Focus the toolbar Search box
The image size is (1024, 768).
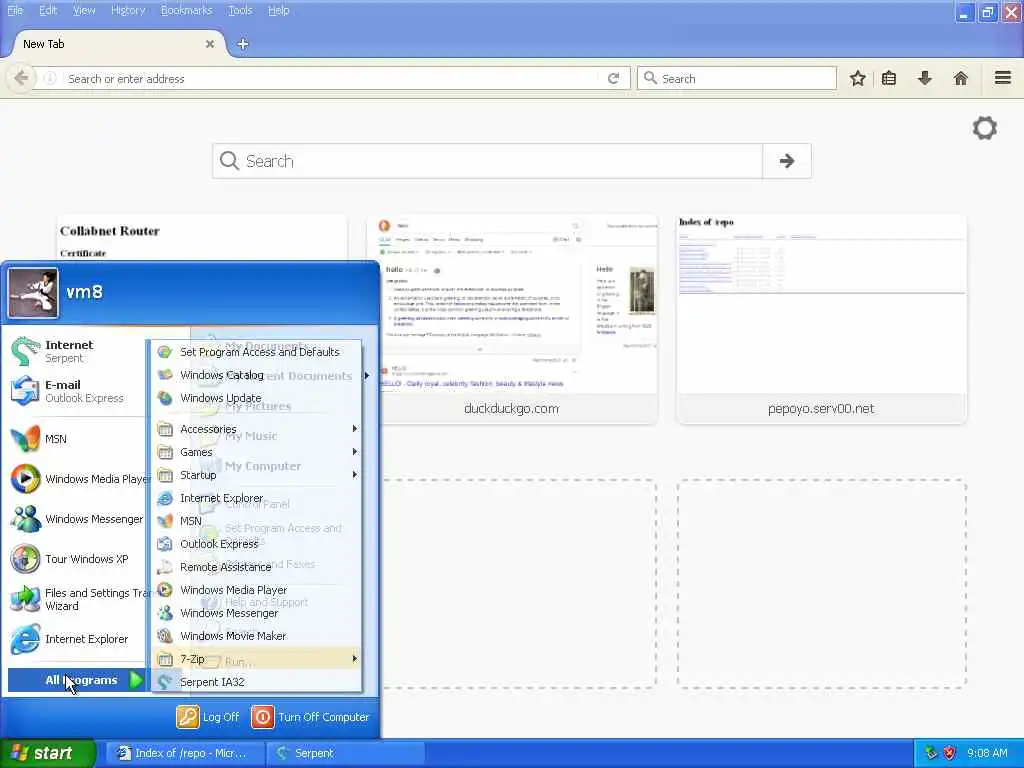(x=737, y=78)
